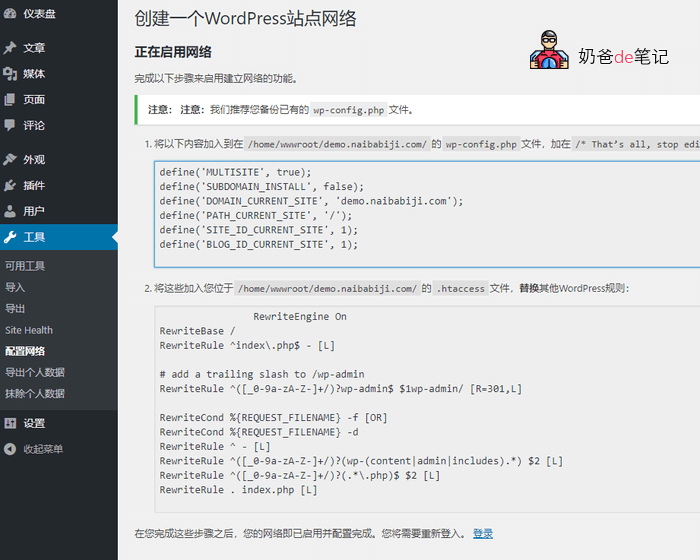Click the 奶爸de笔记 logo image
This screenshot has width=700, height=560.
point(599,50)
